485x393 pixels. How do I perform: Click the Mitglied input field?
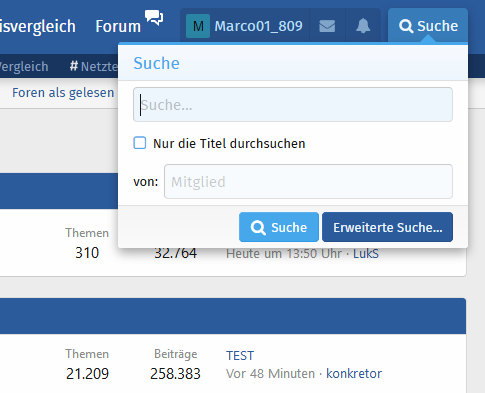point(308,182)
